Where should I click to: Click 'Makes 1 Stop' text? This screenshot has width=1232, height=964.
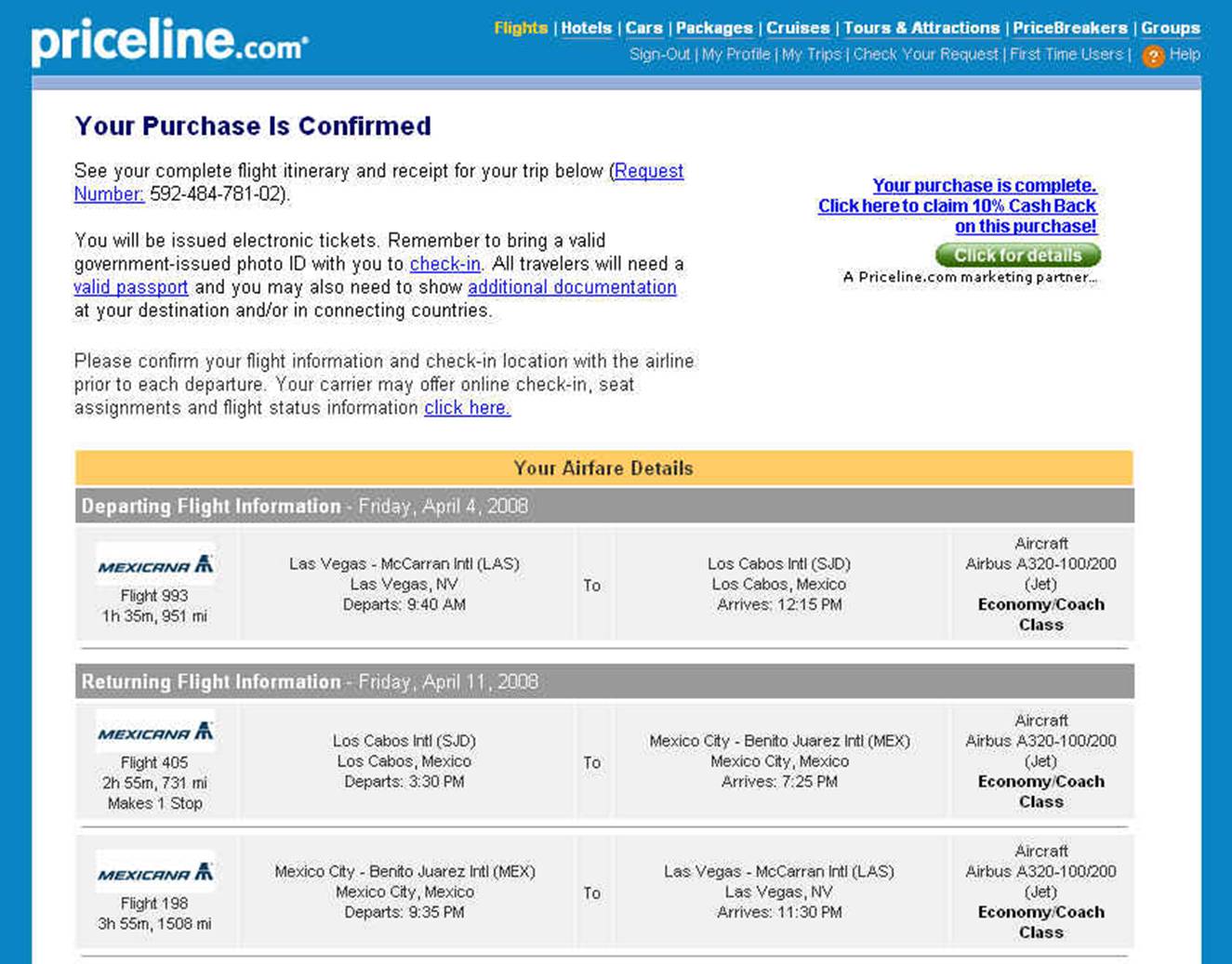[154, 803]
